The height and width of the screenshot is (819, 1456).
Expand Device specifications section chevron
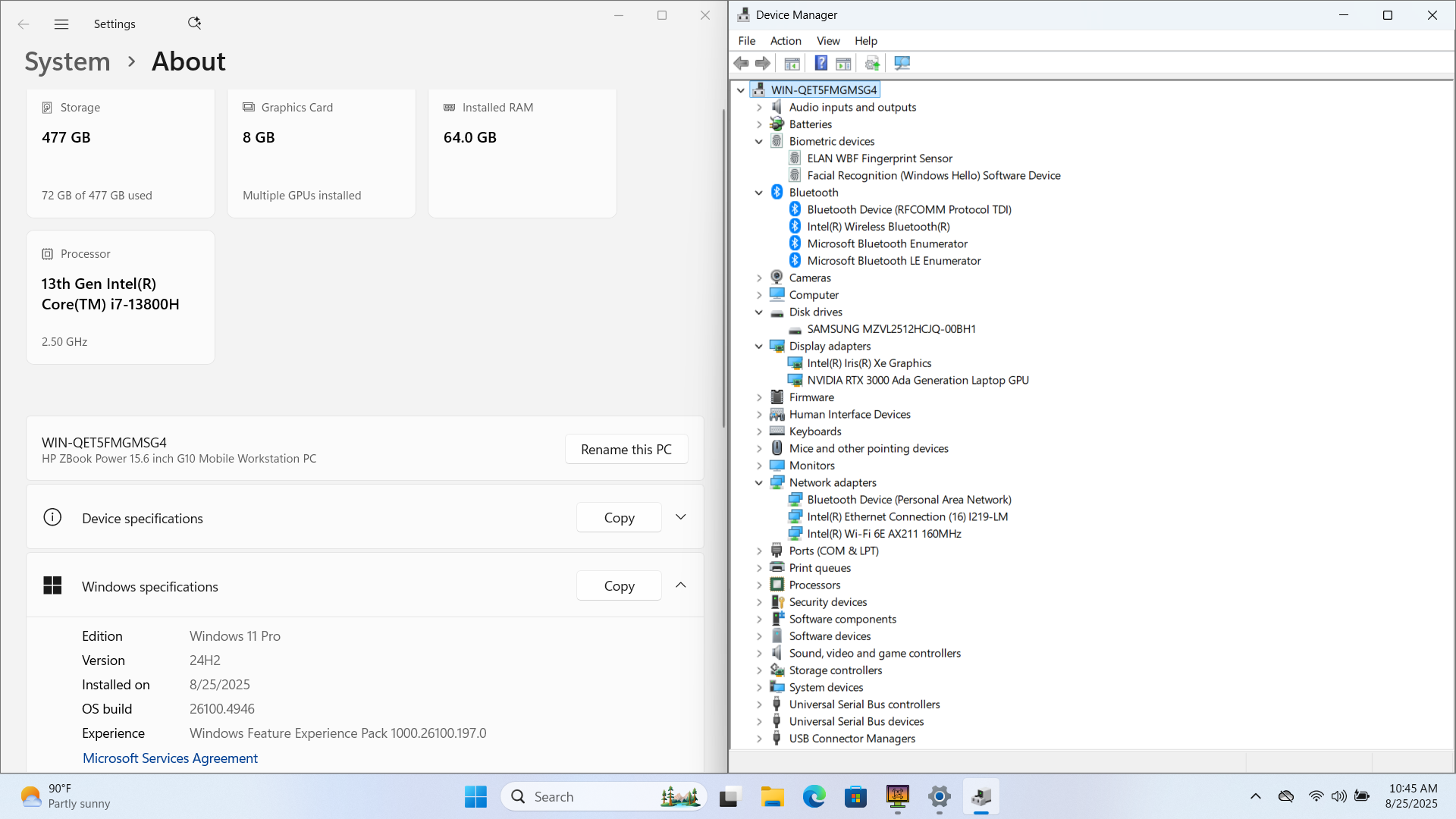[681, 517]
